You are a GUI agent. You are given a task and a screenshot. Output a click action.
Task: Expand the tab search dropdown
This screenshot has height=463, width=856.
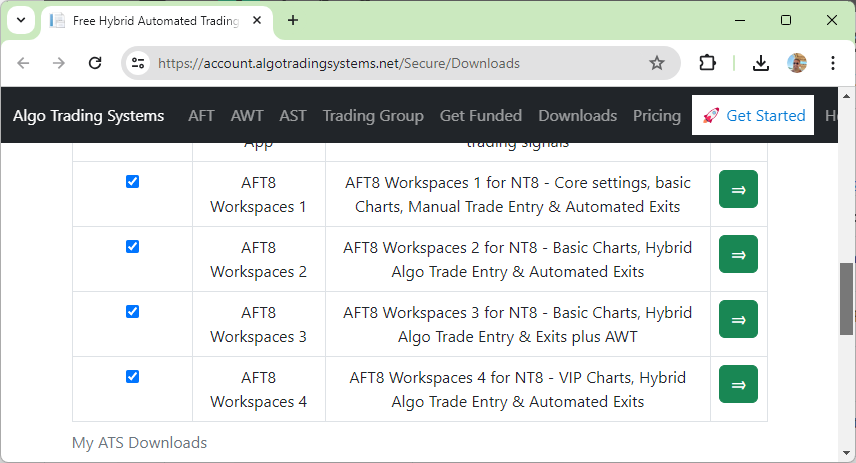click(21, 20)
